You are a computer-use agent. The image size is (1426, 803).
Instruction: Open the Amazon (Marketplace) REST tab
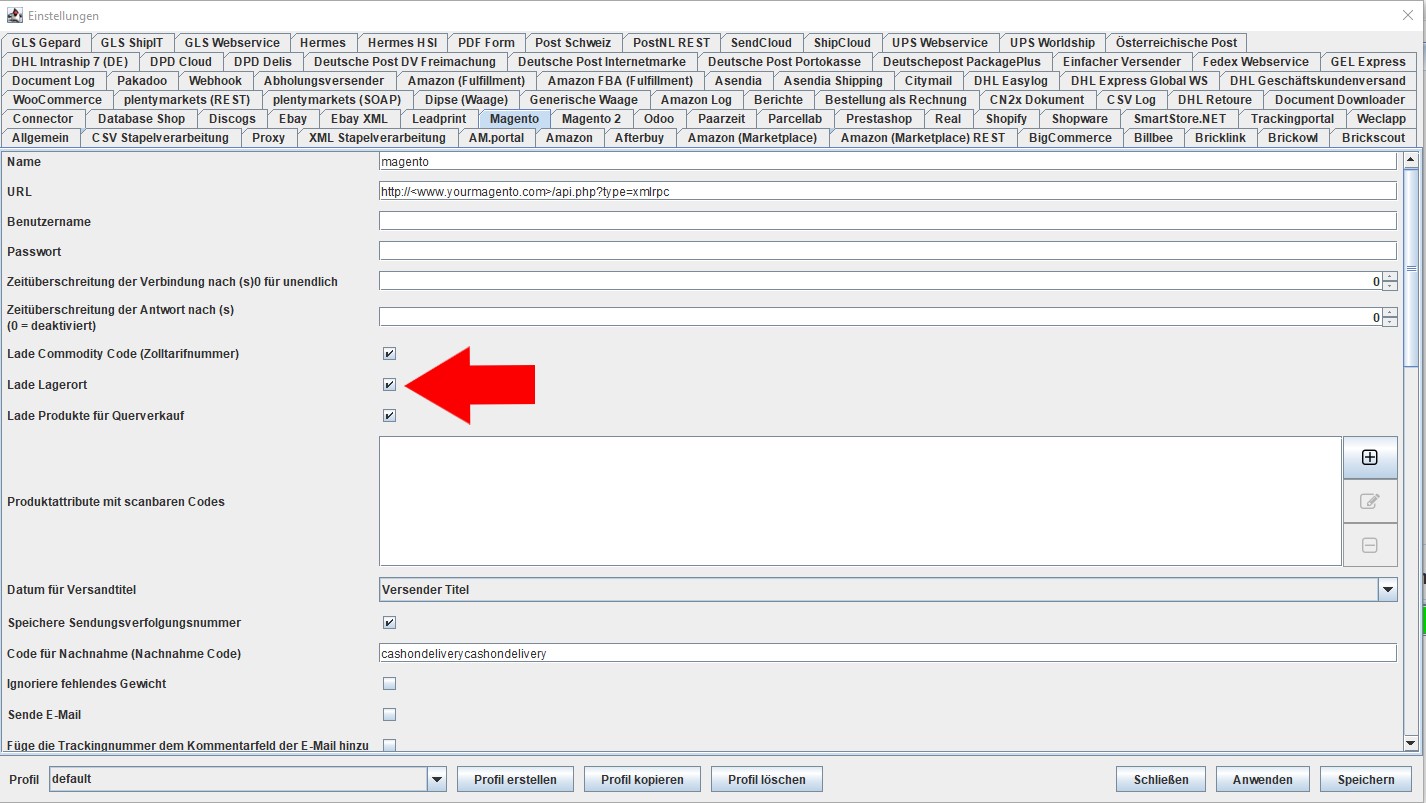[x=923, y=138]
